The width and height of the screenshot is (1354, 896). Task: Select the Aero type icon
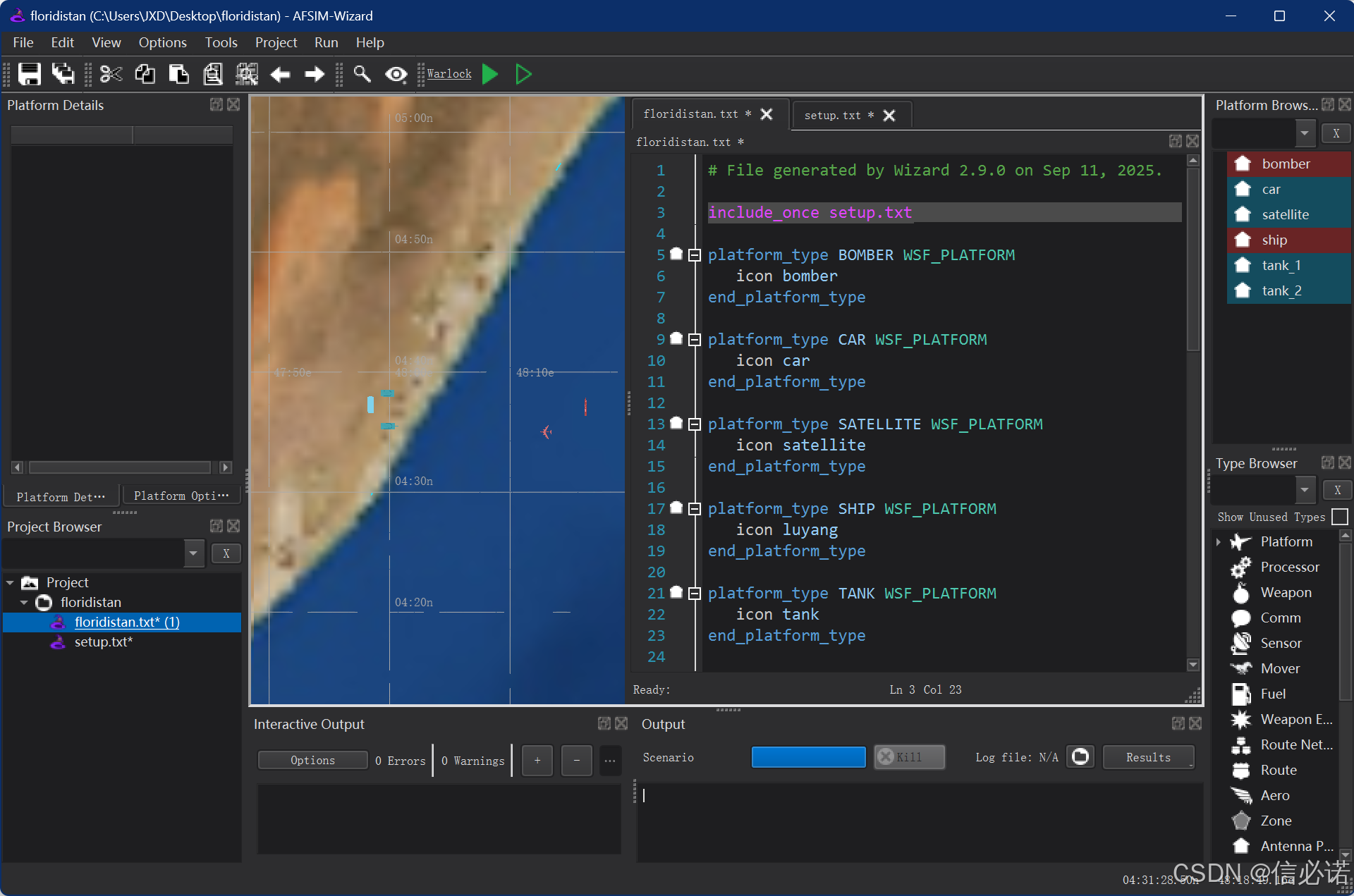[x=1240, y=796]
